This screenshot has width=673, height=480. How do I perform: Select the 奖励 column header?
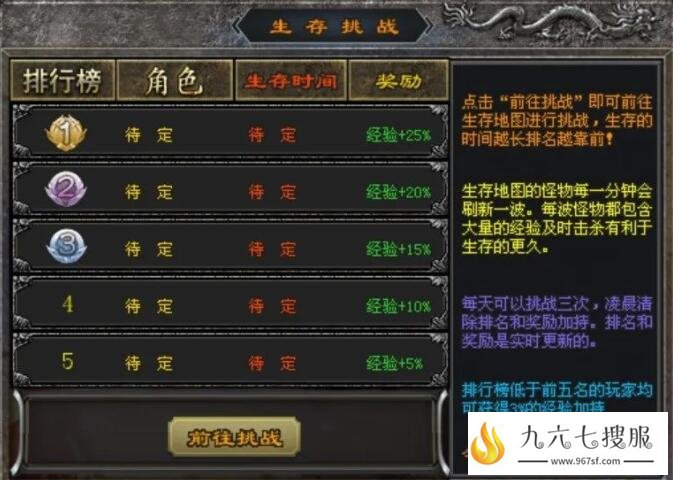click(x=398, y=80)
